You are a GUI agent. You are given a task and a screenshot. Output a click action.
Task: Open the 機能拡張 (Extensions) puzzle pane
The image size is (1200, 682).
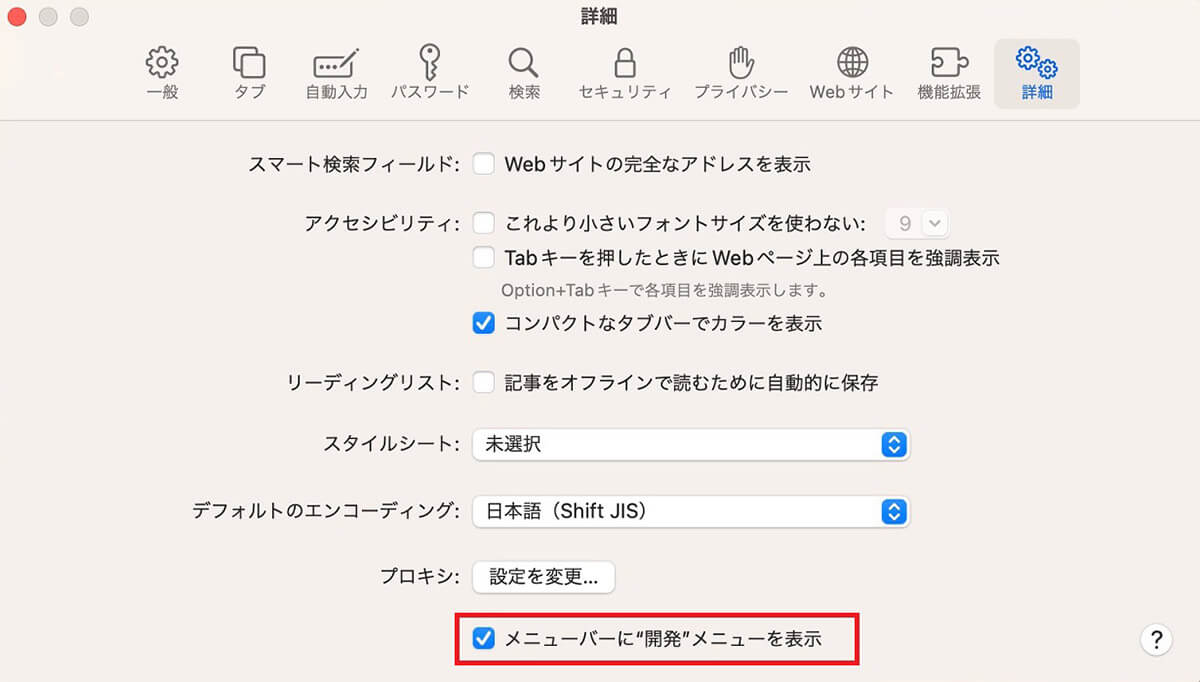(949, 74)
